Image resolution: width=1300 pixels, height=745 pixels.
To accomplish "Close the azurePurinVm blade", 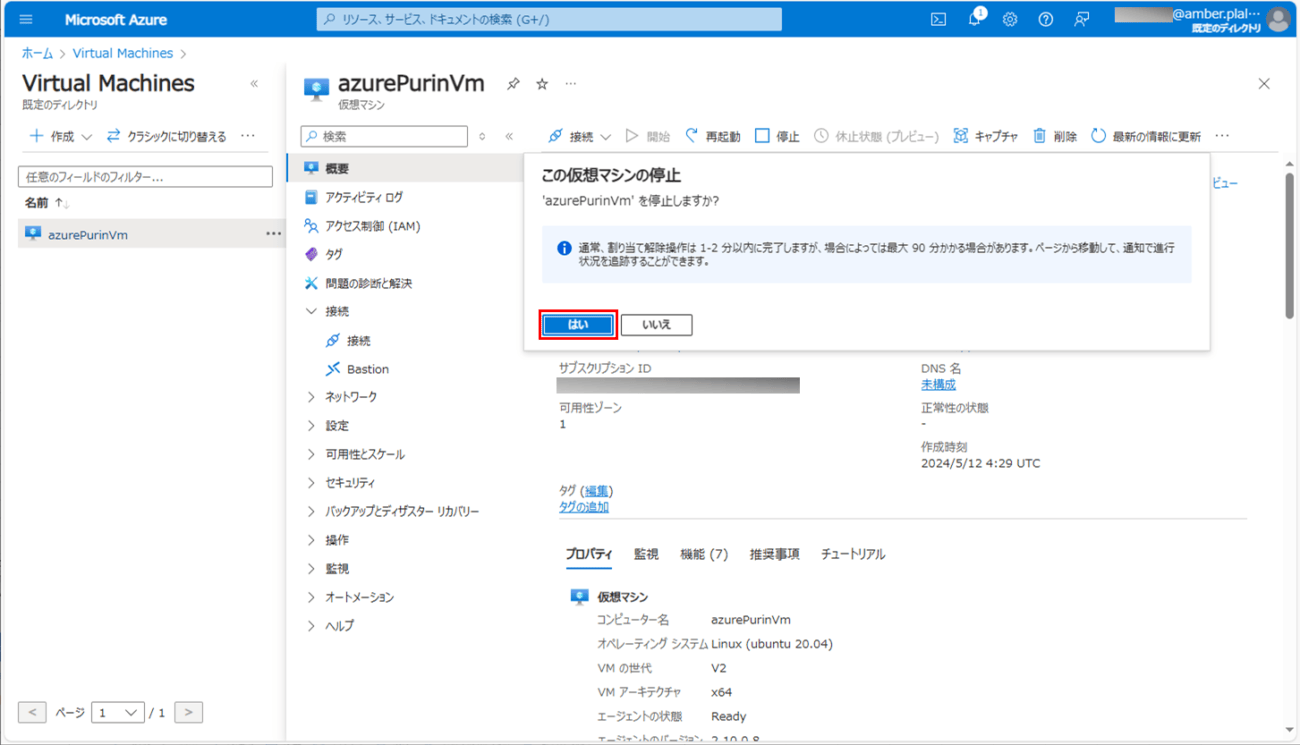I will coord(1264,84).
